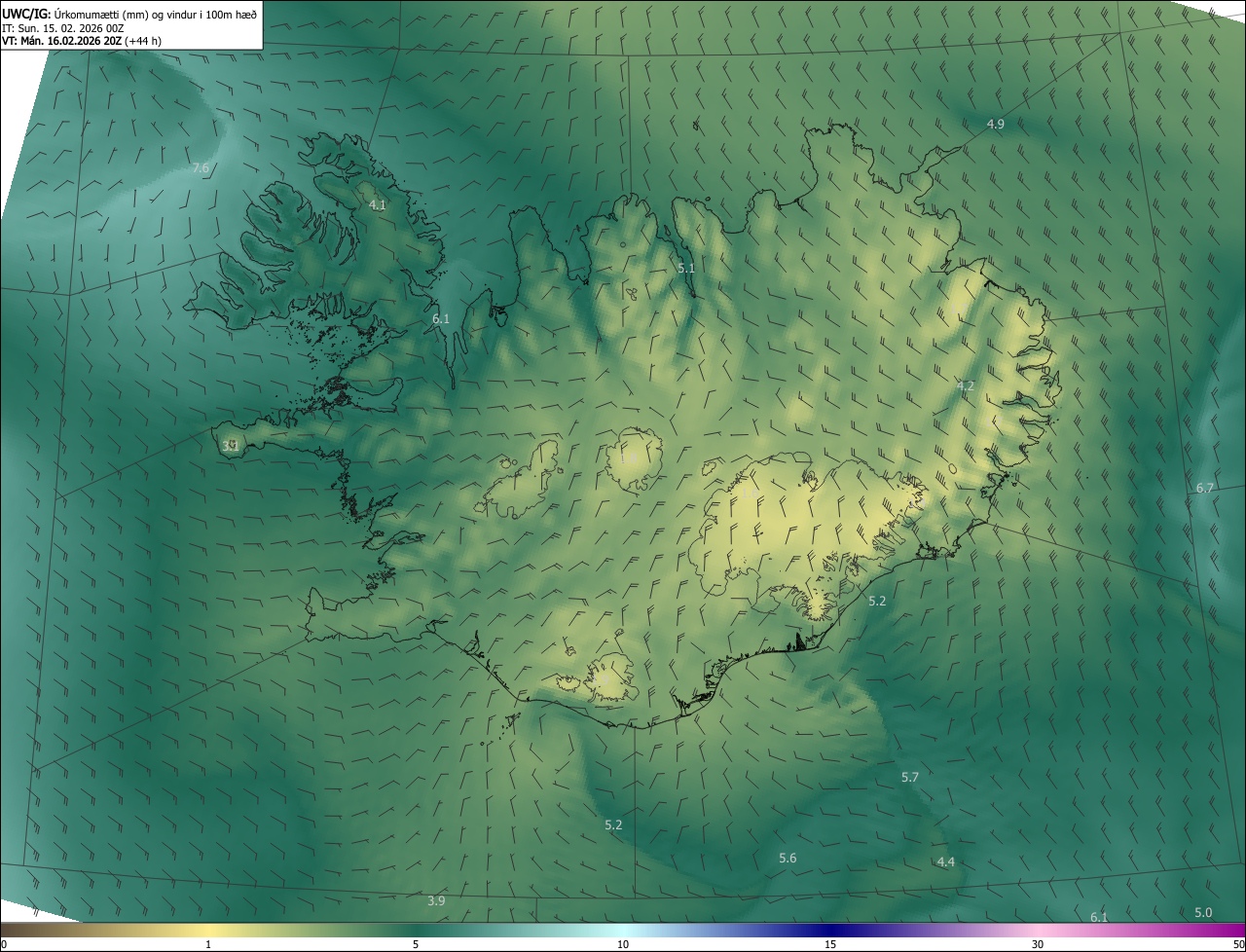Click the 7.6 value label
The image size is (1246, 952).
[201, 168]
